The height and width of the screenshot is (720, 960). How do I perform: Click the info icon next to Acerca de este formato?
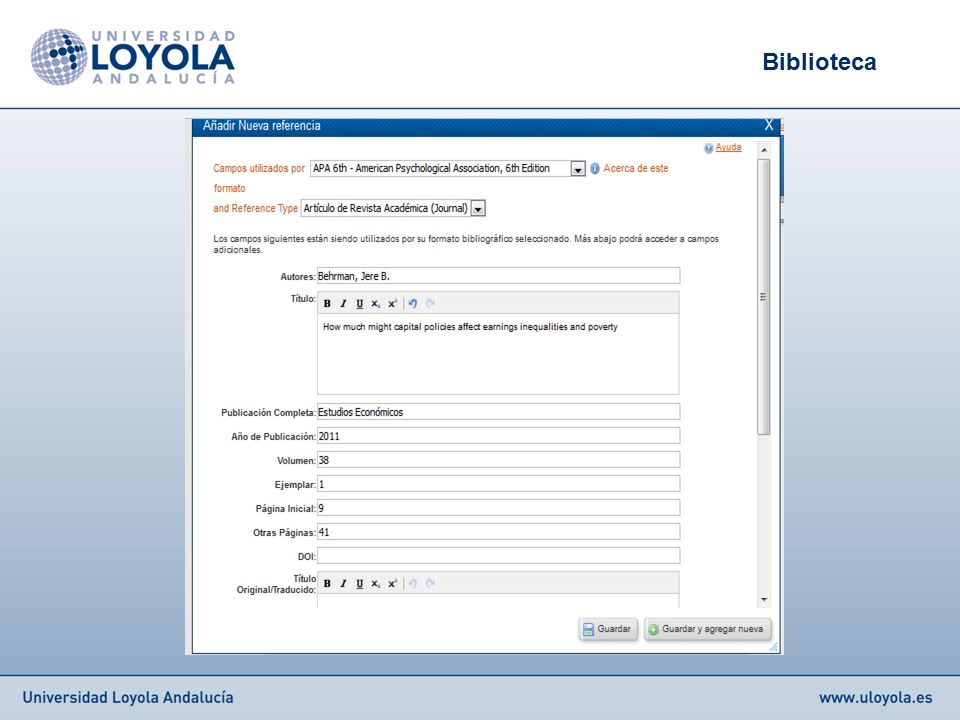(x=594, y=168)
